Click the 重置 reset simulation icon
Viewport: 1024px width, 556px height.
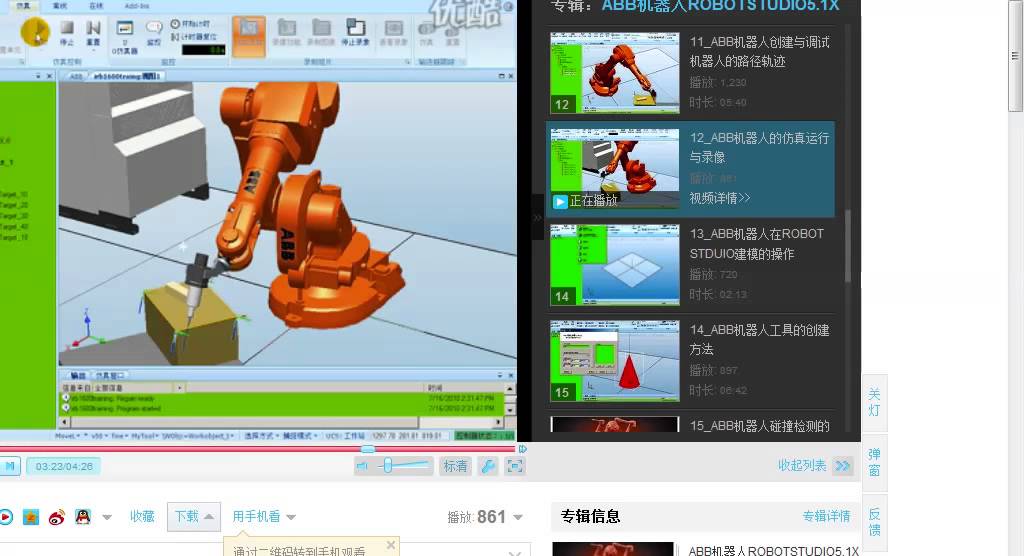click(x=93, y=32)
